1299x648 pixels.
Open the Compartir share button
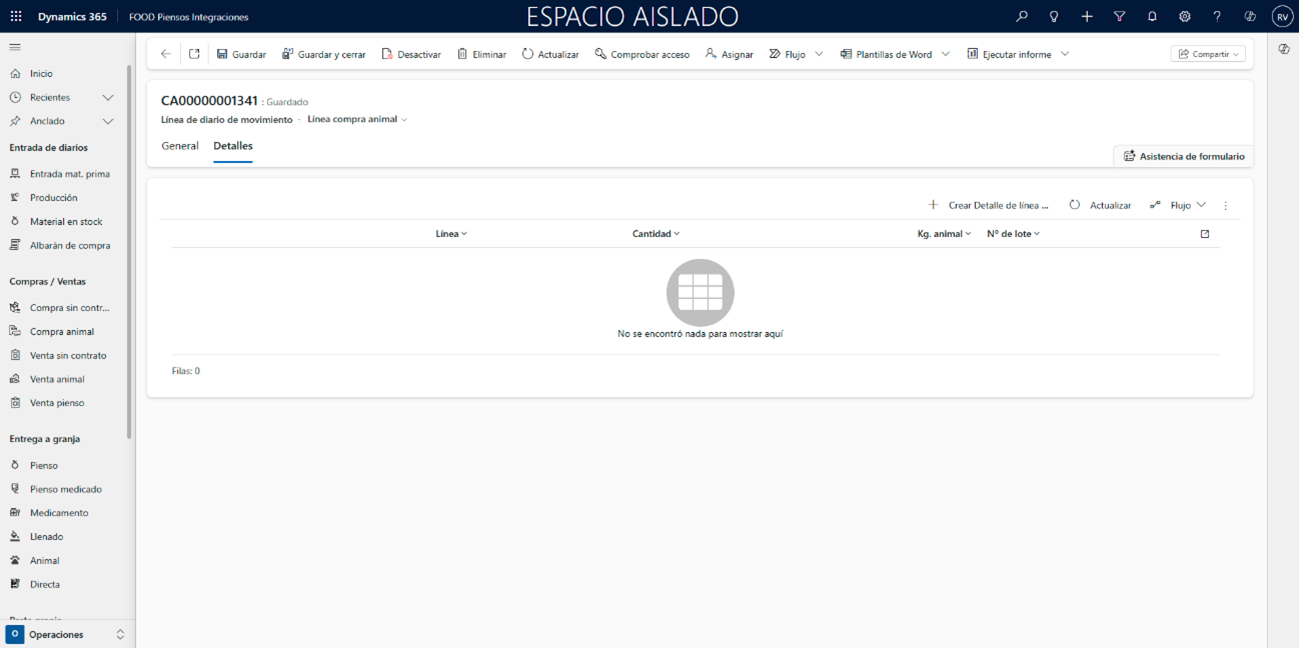(1208, 54)
